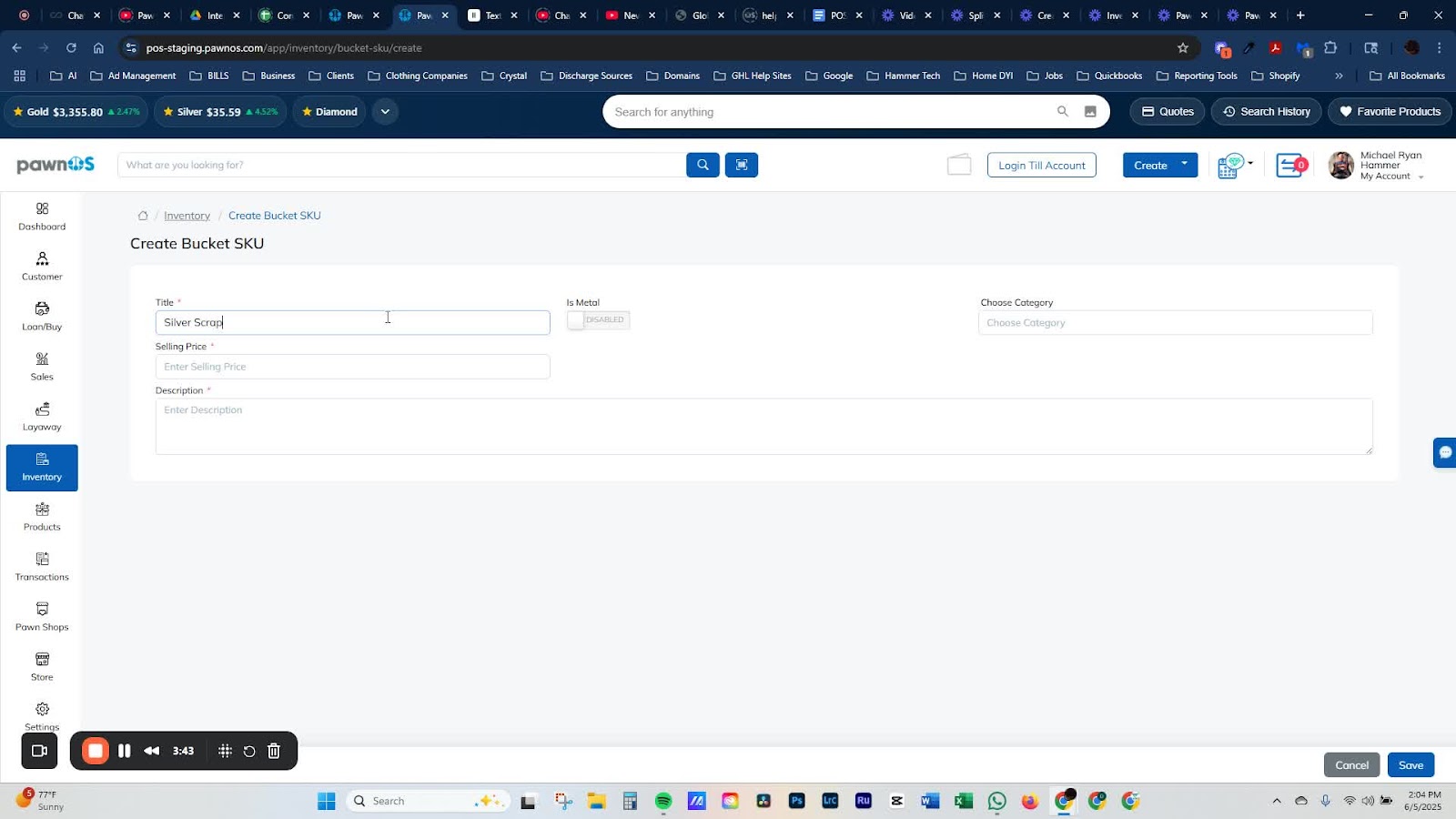Click the Title input field
Image resolution: width=1456 pixels, height=819 pixels.
pyautogui.click(x=352, y=322)
